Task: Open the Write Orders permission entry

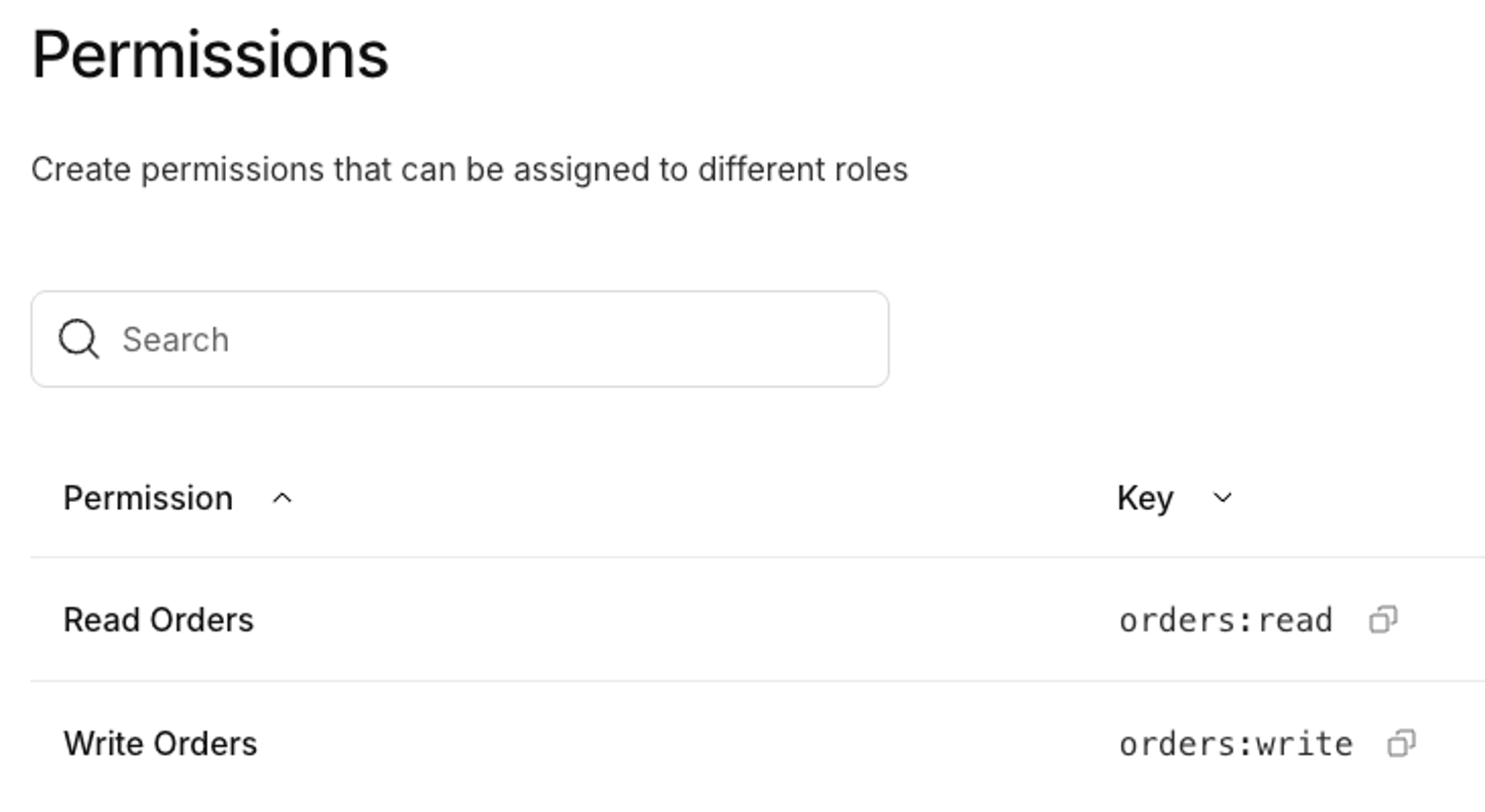Action: pos(161,742)
